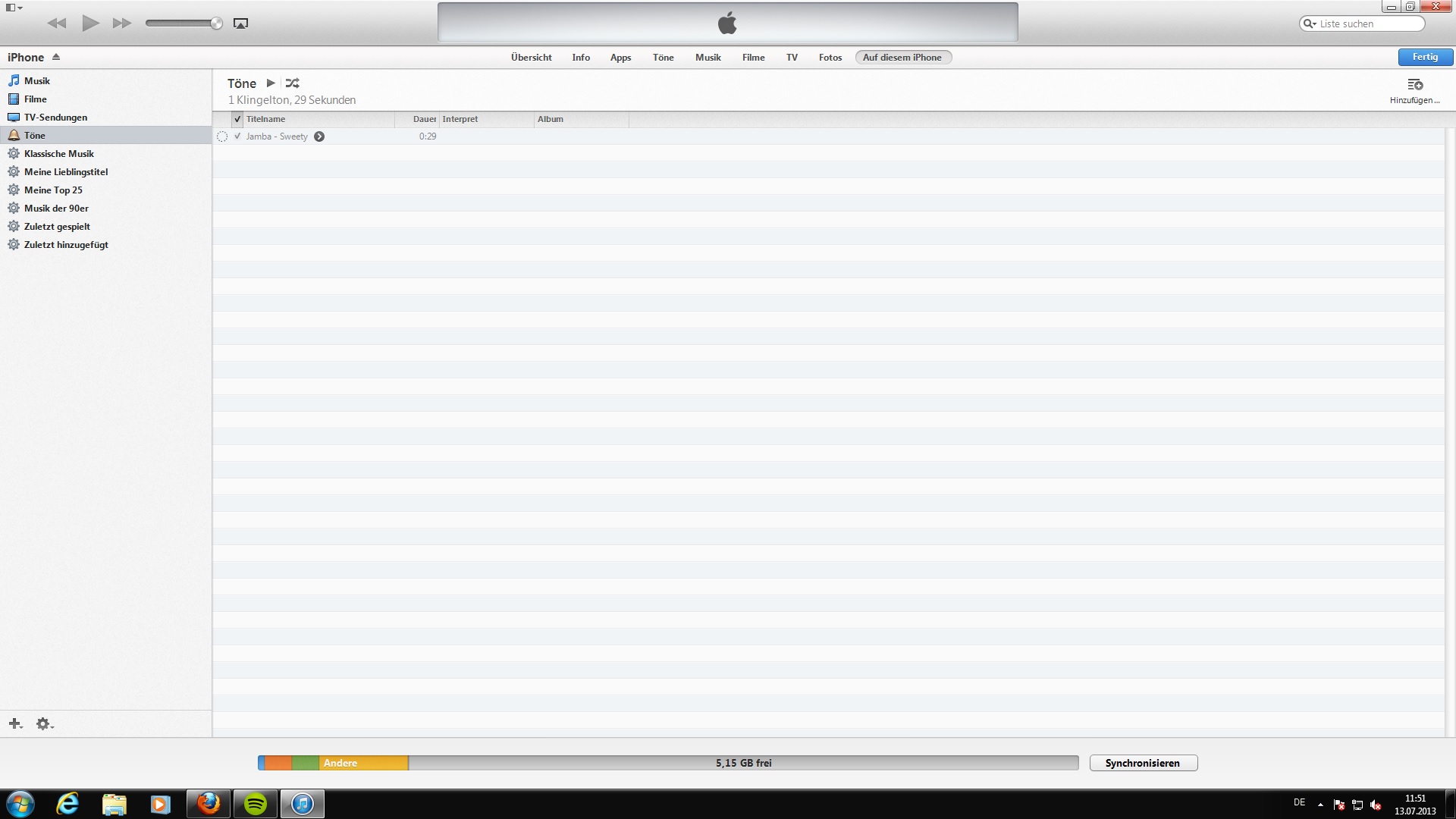Click the play button in top toolbar
Screen dimensions: 1456x819
coord(90,23)
